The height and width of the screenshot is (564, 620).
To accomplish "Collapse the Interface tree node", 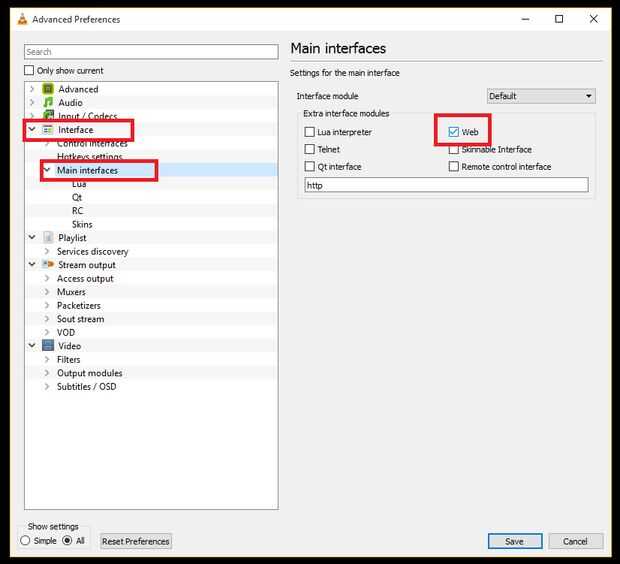I will pos(32,129).
